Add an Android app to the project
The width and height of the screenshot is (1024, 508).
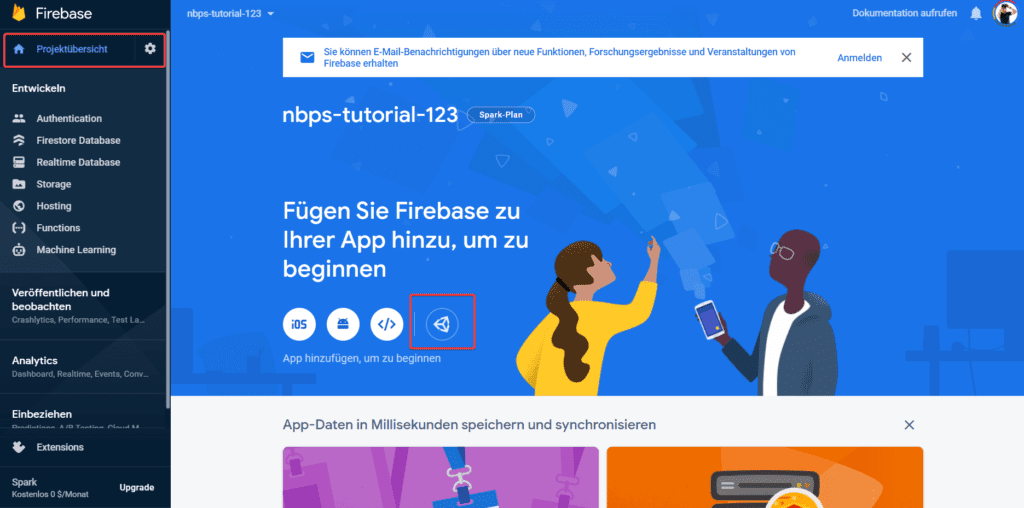[x=343, y=324]
